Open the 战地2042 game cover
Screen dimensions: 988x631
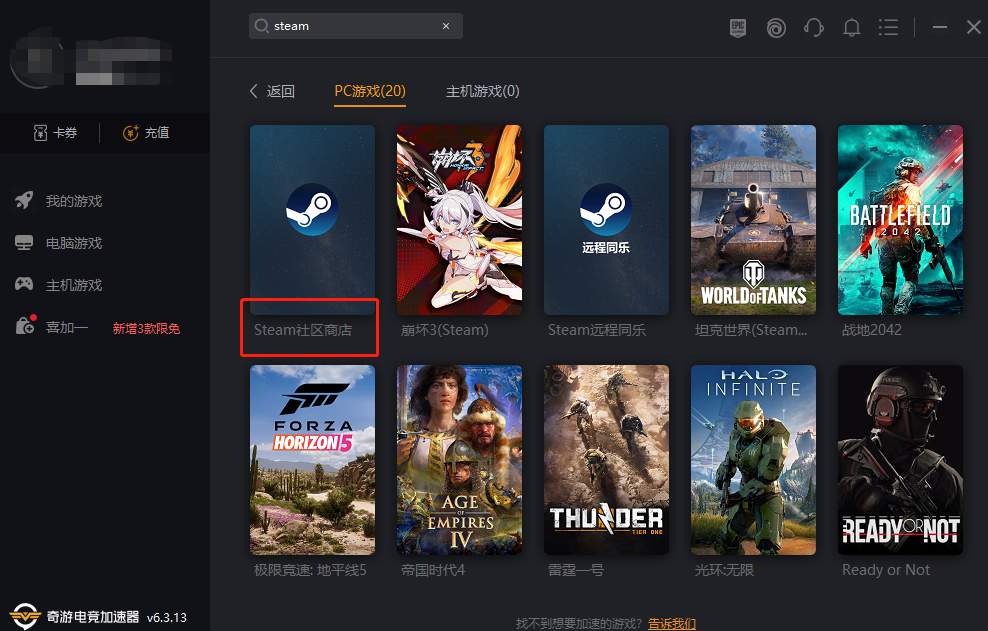(900, 219)
